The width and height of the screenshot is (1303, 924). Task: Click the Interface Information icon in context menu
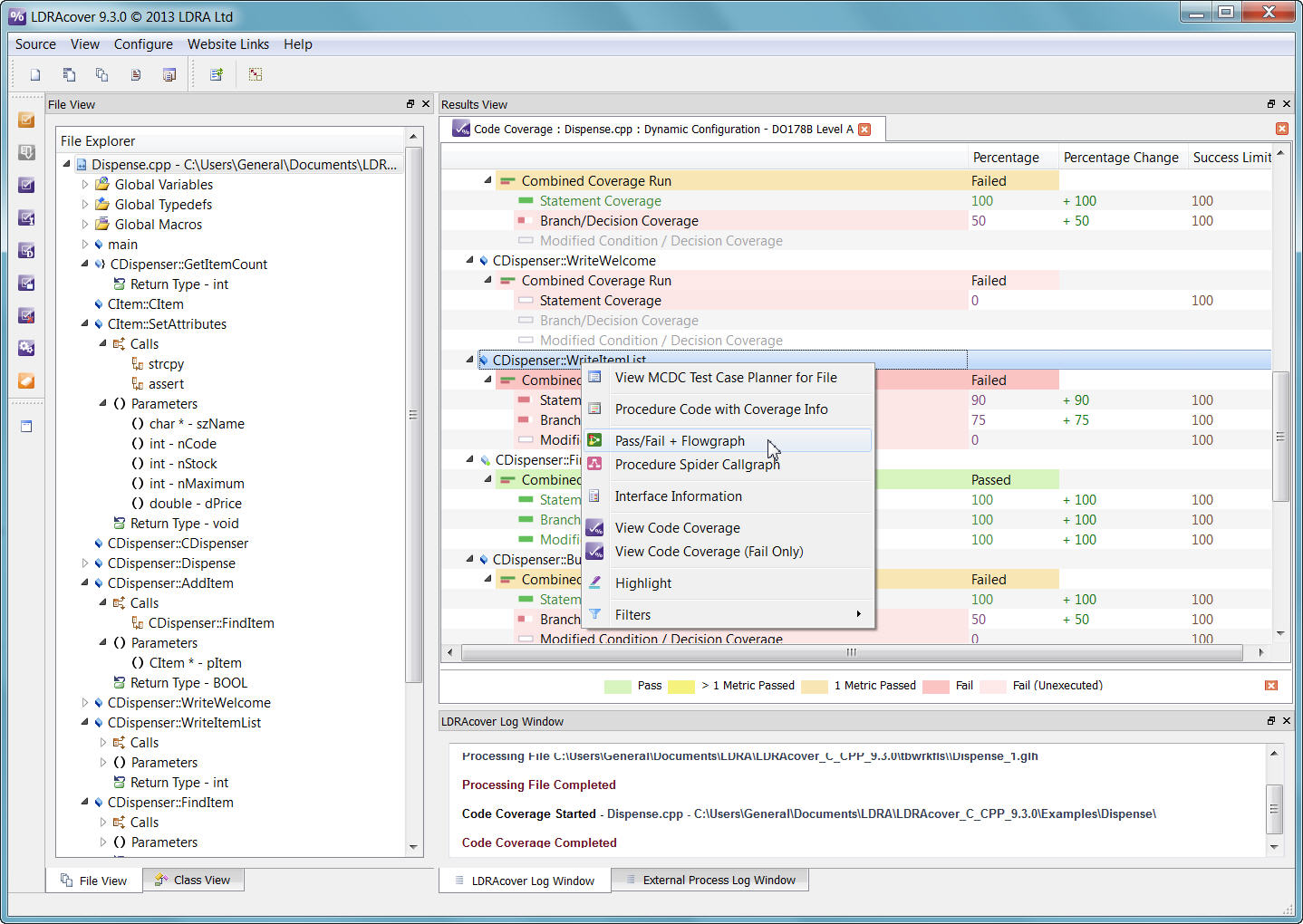tap(595, 496)
